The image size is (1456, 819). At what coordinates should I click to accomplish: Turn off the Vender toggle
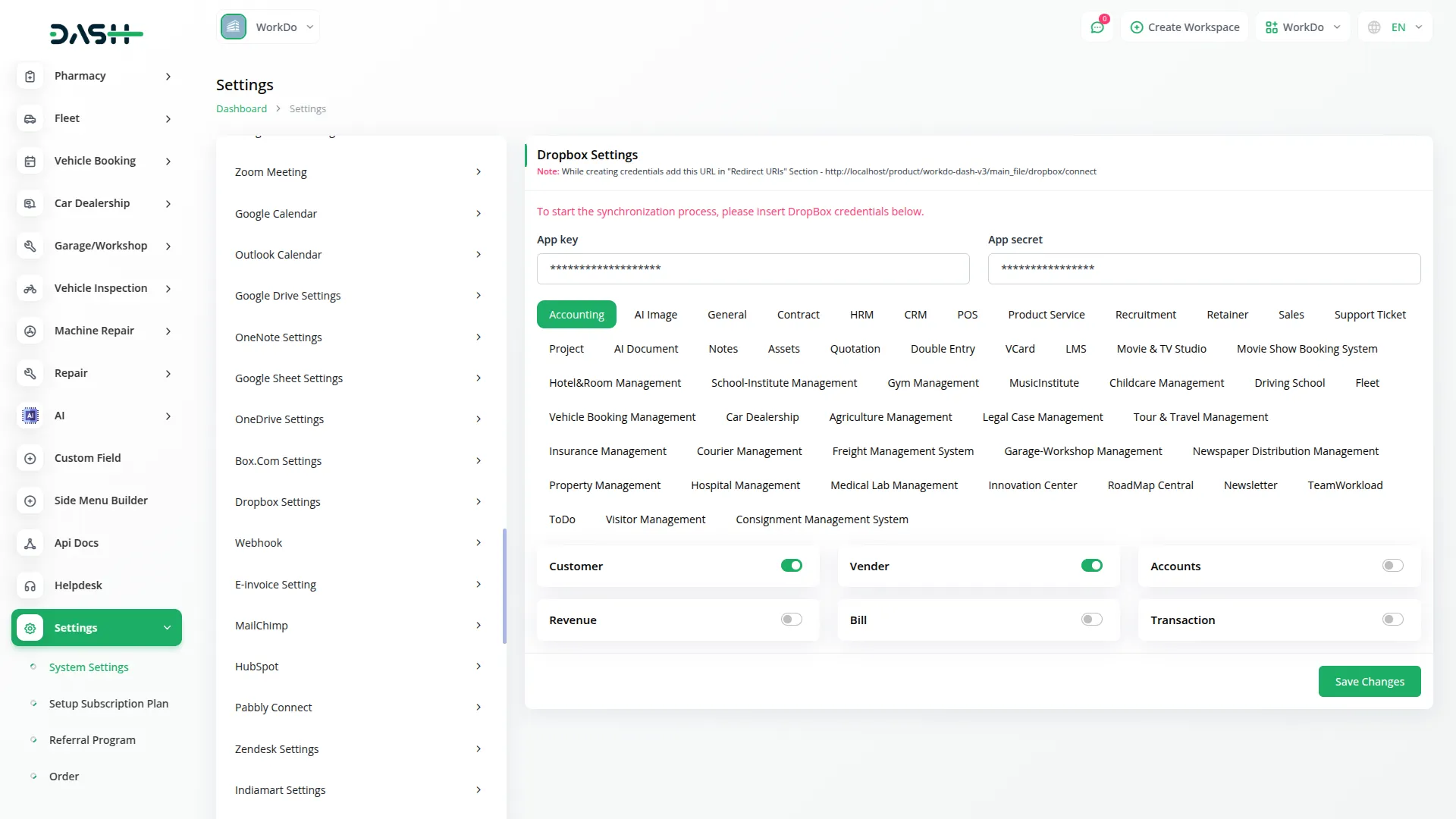coord(1091,565)
